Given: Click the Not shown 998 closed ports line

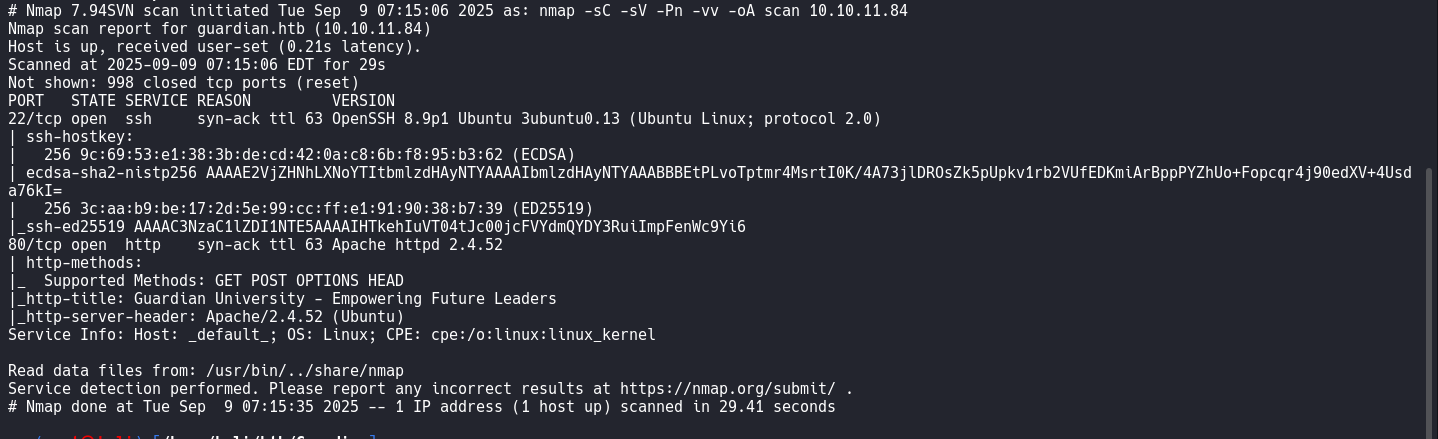Looking at the screenshot, I should (x=183, y=83).
